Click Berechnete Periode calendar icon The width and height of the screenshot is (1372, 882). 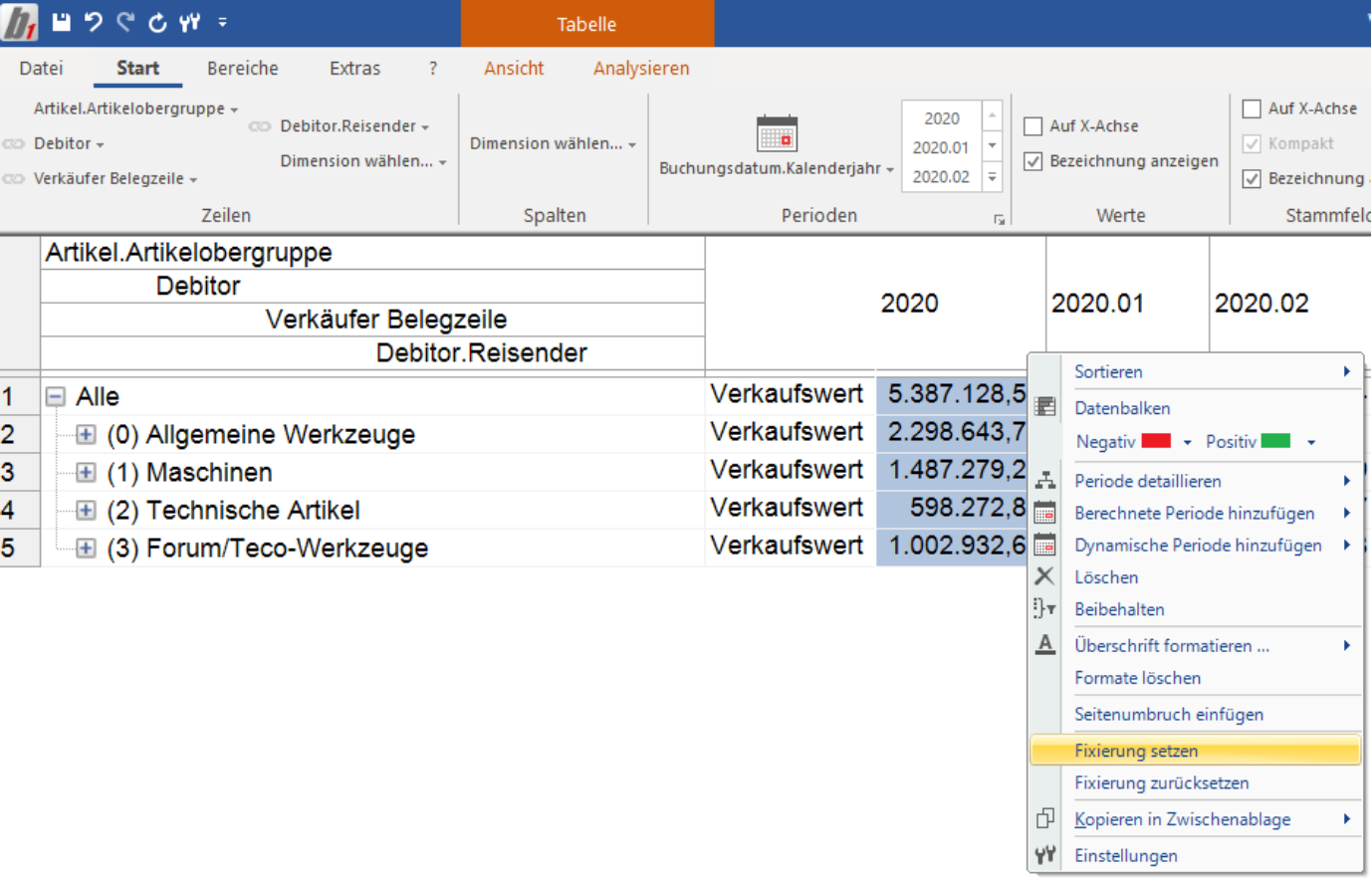click(x=1044, y=514)
